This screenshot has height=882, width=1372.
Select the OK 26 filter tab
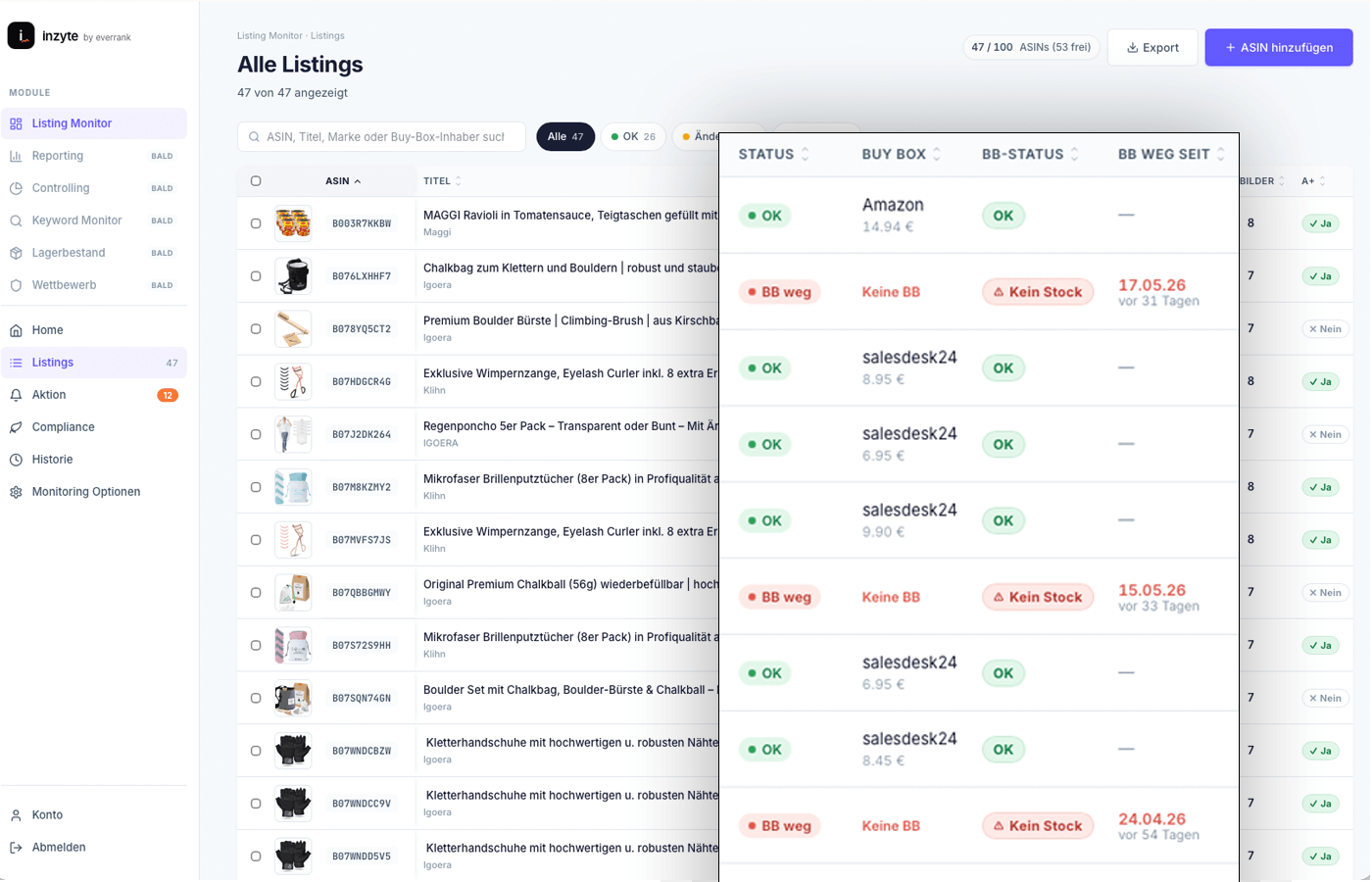tap(633, 137)
